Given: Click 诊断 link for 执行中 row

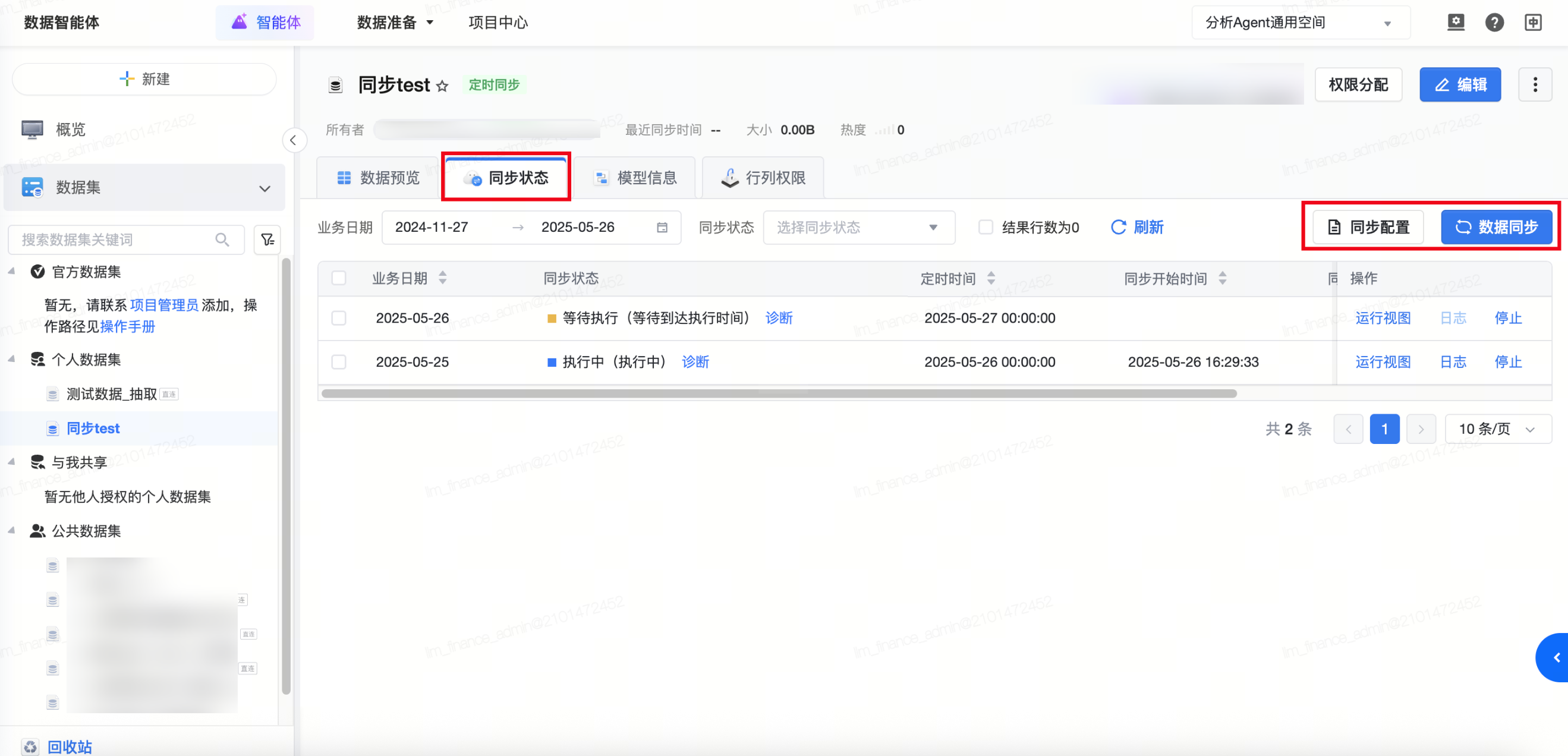Looking at the screenshot, I should (x=695, y=362).
